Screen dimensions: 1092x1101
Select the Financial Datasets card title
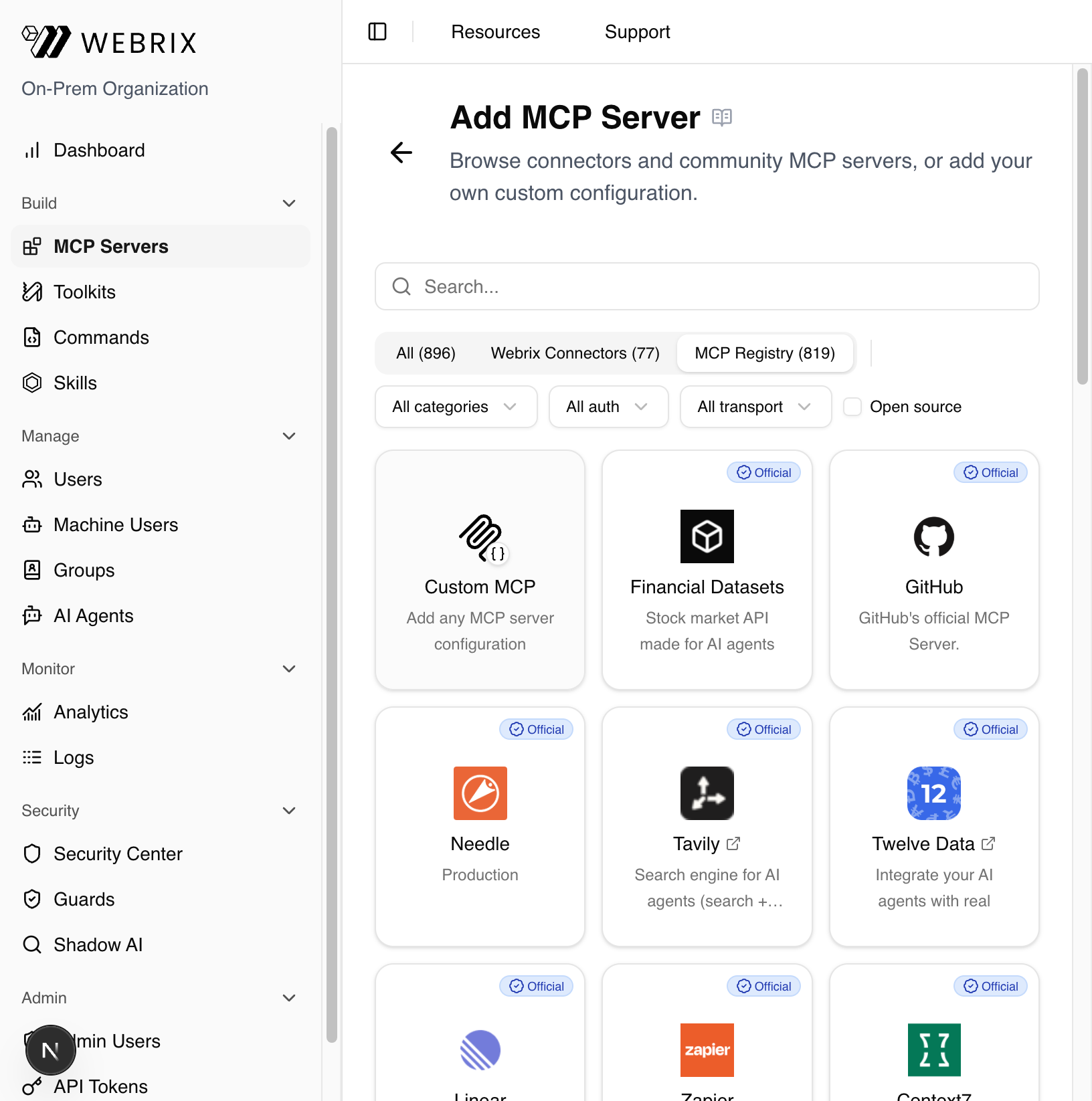[x=707, y=587]
